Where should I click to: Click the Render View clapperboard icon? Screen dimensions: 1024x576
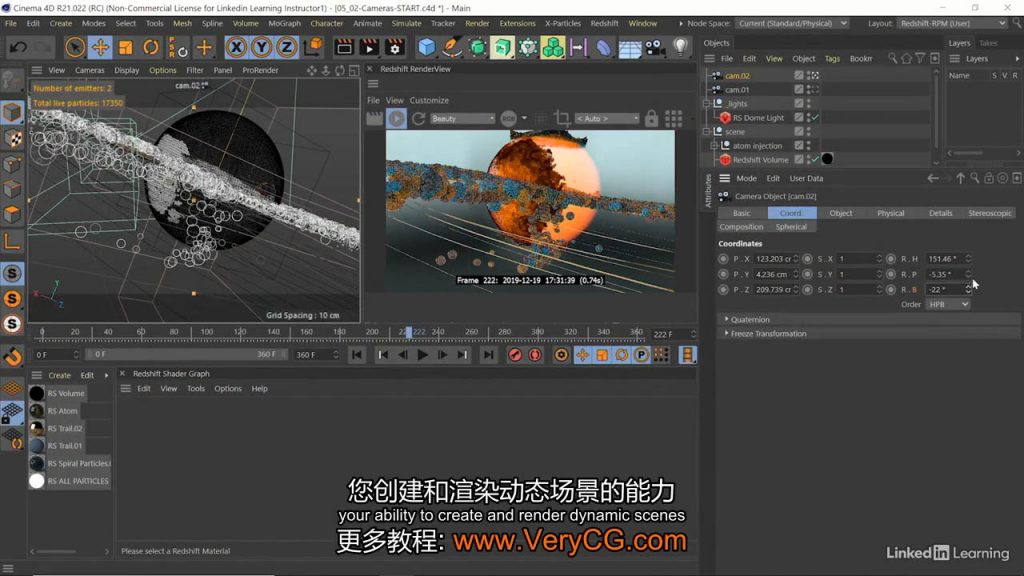(x=344, y=47)
